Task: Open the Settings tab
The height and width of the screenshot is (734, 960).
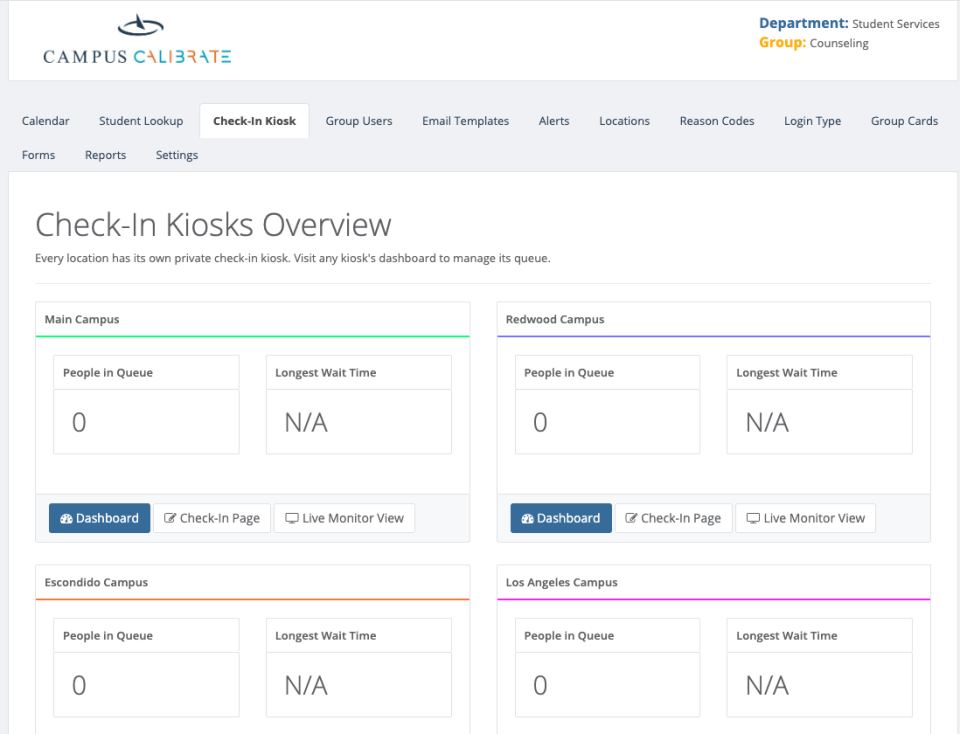Action: pos(177,155)
